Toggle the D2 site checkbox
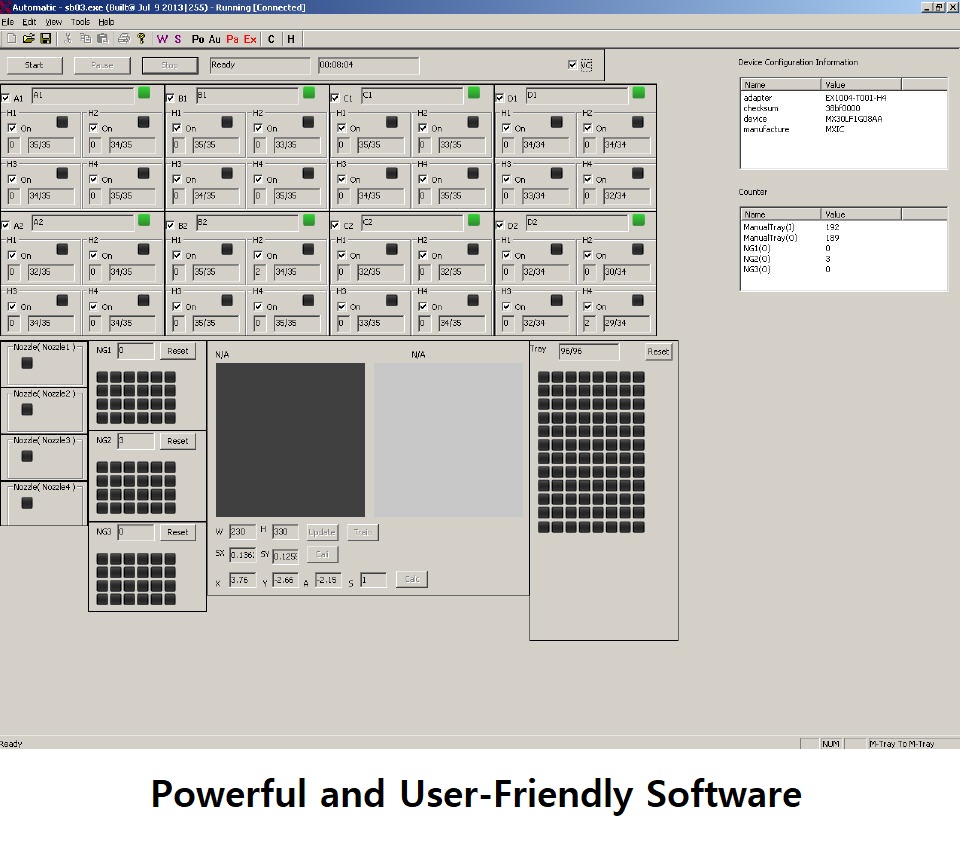The height and width of the screenshot is (858, 960). click(x=501, y=225)
